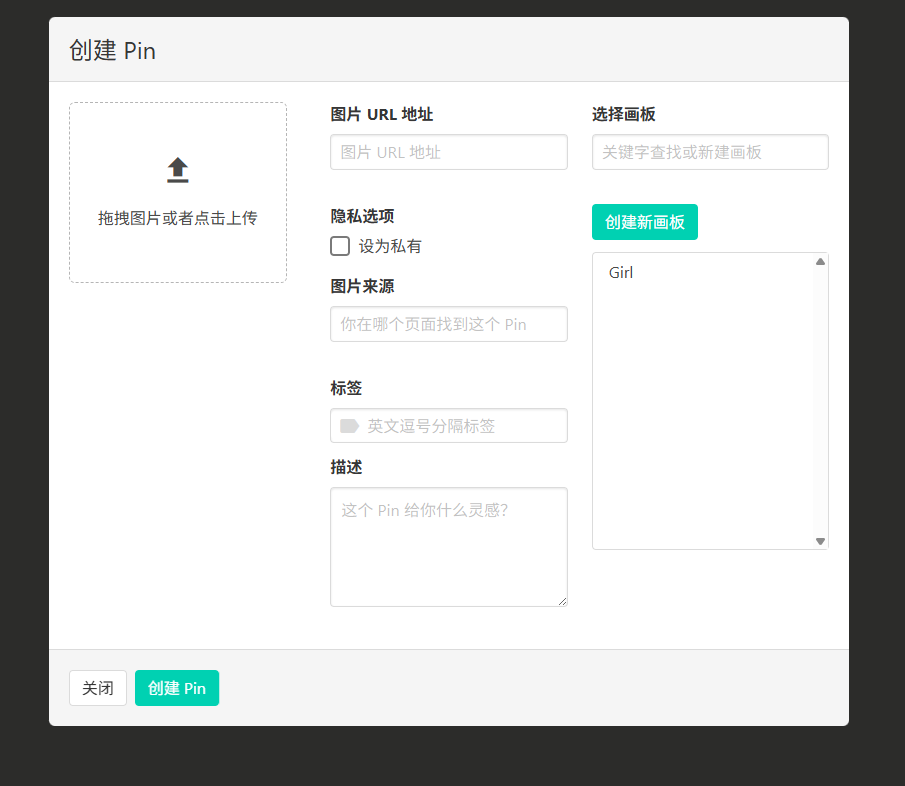
Task: Click the 描述 textarea
Action: [448, 547]
